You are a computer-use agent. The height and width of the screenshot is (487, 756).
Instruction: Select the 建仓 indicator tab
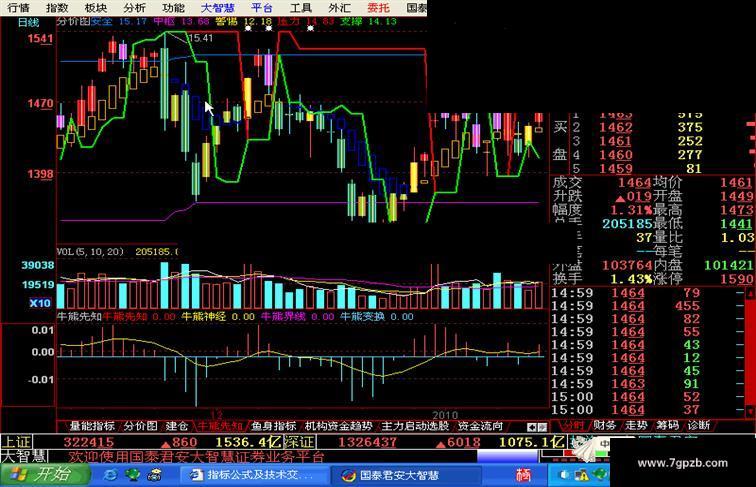point(177,426)
